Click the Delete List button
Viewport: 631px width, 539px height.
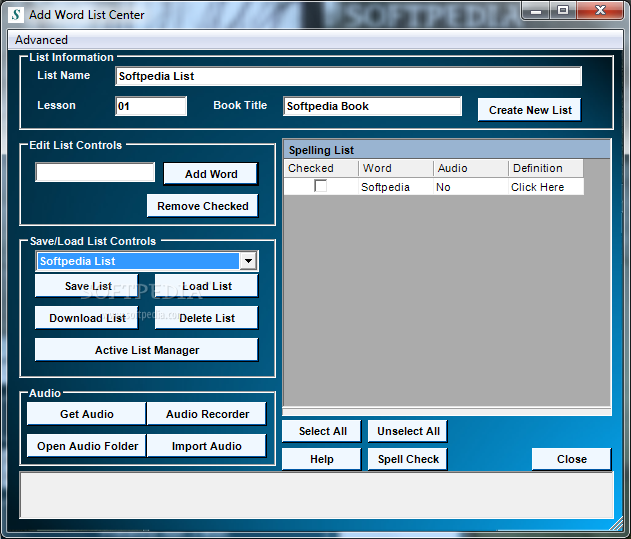[206, 318]
